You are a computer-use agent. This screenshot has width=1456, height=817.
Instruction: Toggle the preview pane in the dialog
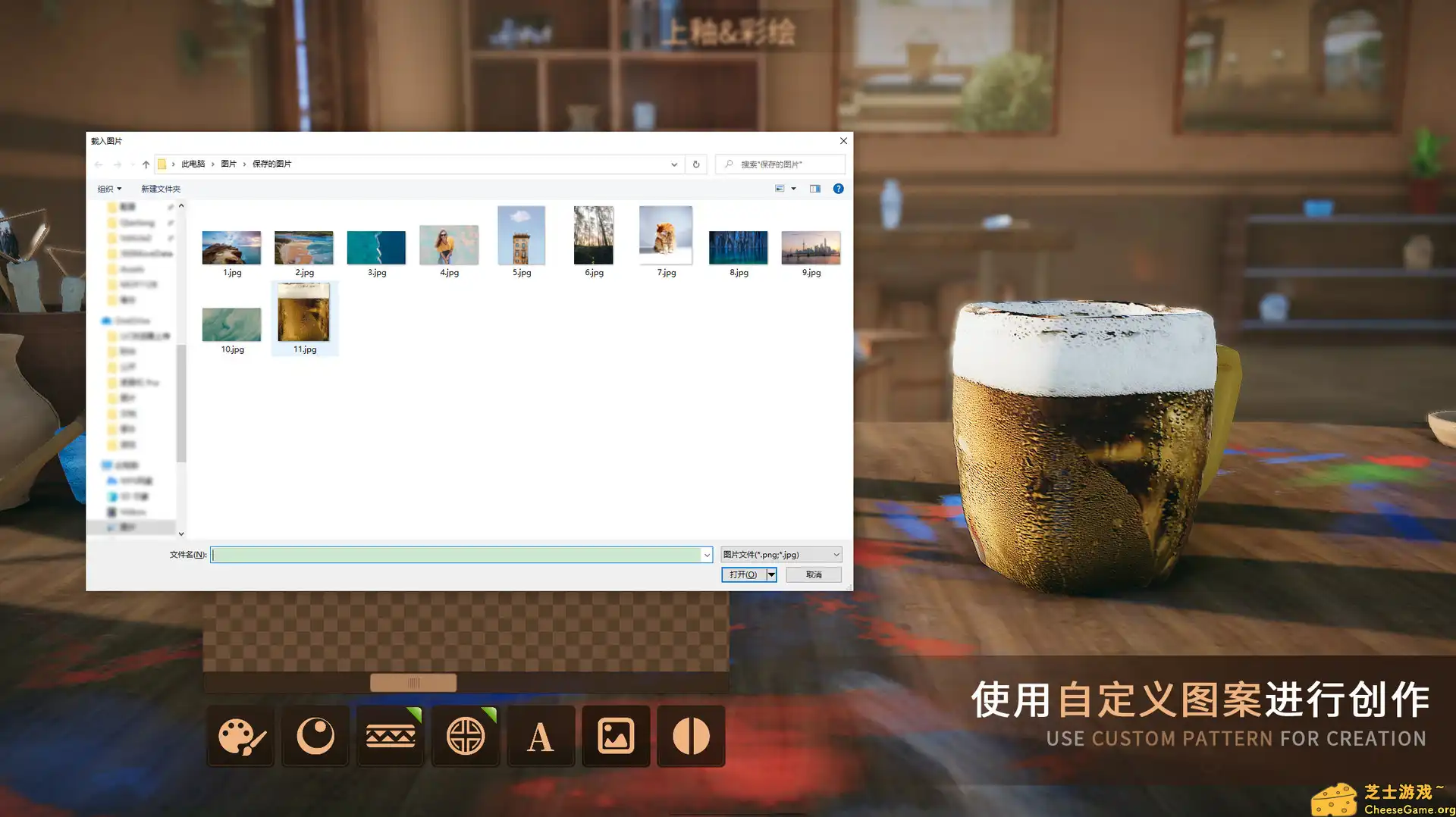(814, 188)
